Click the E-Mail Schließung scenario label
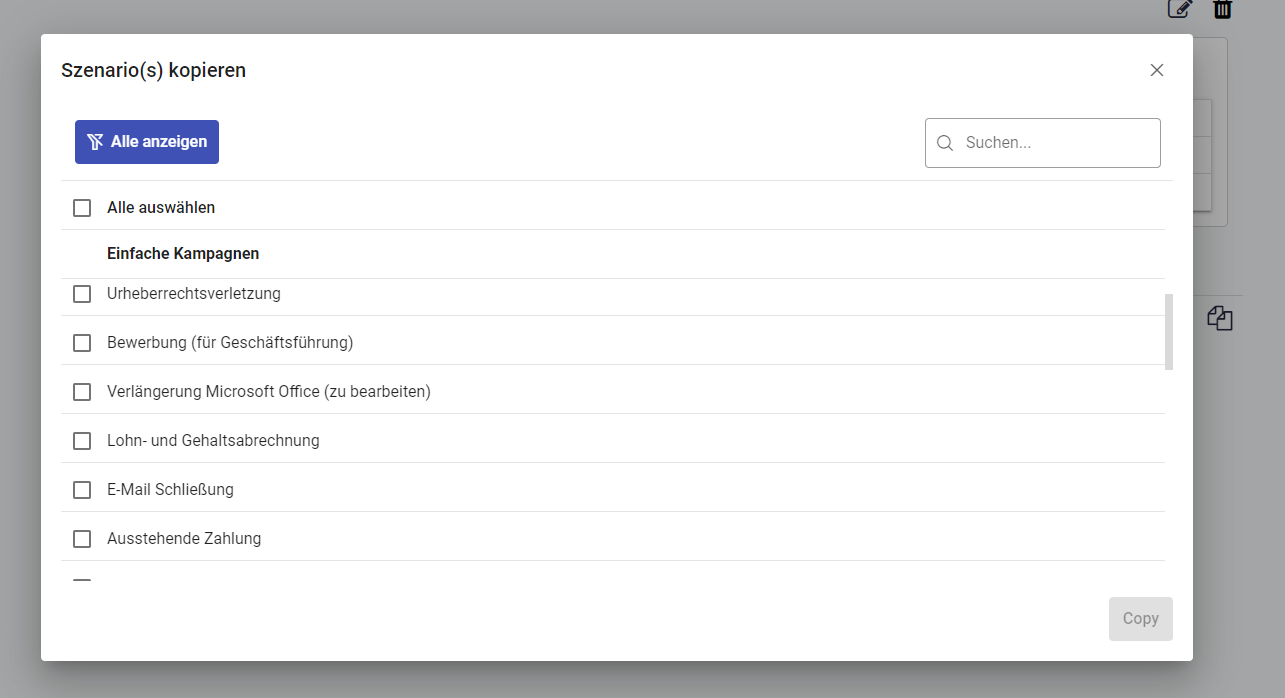The height and width of the screenshot is (698, 1285). (170, 490)
